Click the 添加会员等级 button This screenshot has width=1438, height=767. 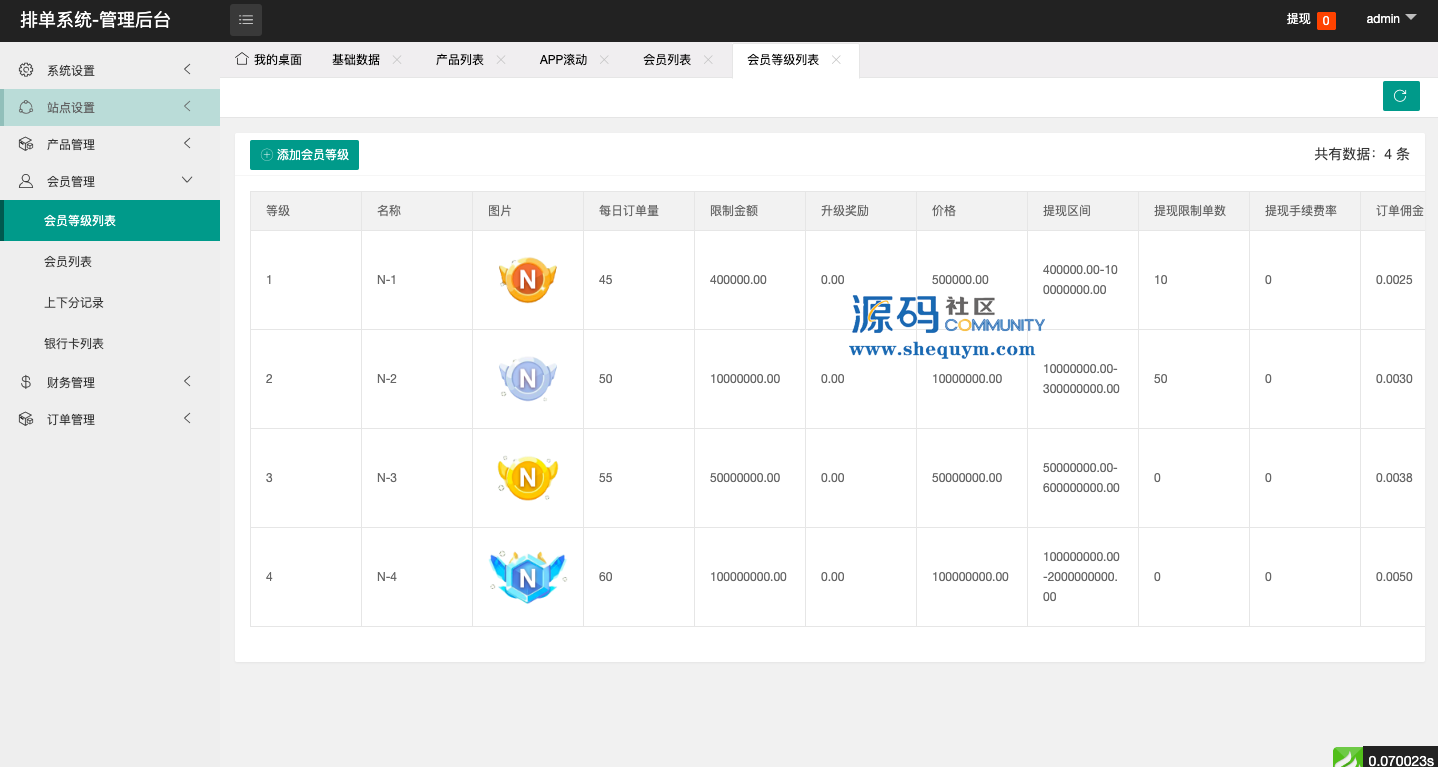[304, 155]
